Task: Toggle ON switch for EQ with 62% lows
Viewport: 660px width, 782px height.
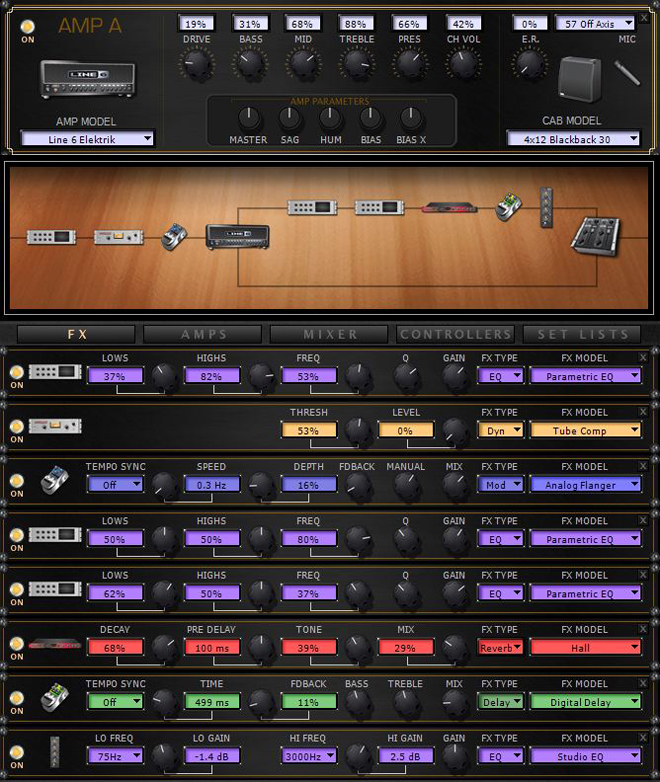Action: coord(16,589)
